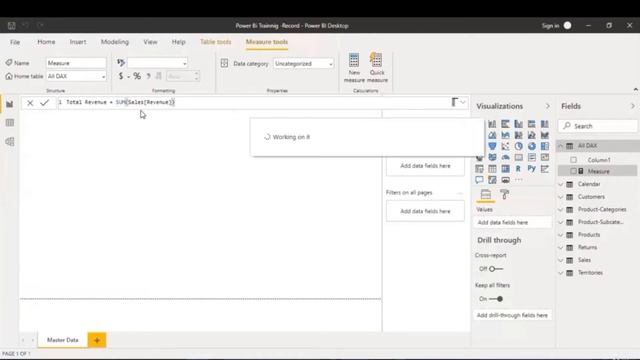Select the Scatter chart visual
This screenshot has height=360, width=640.
tap(505, 146)
